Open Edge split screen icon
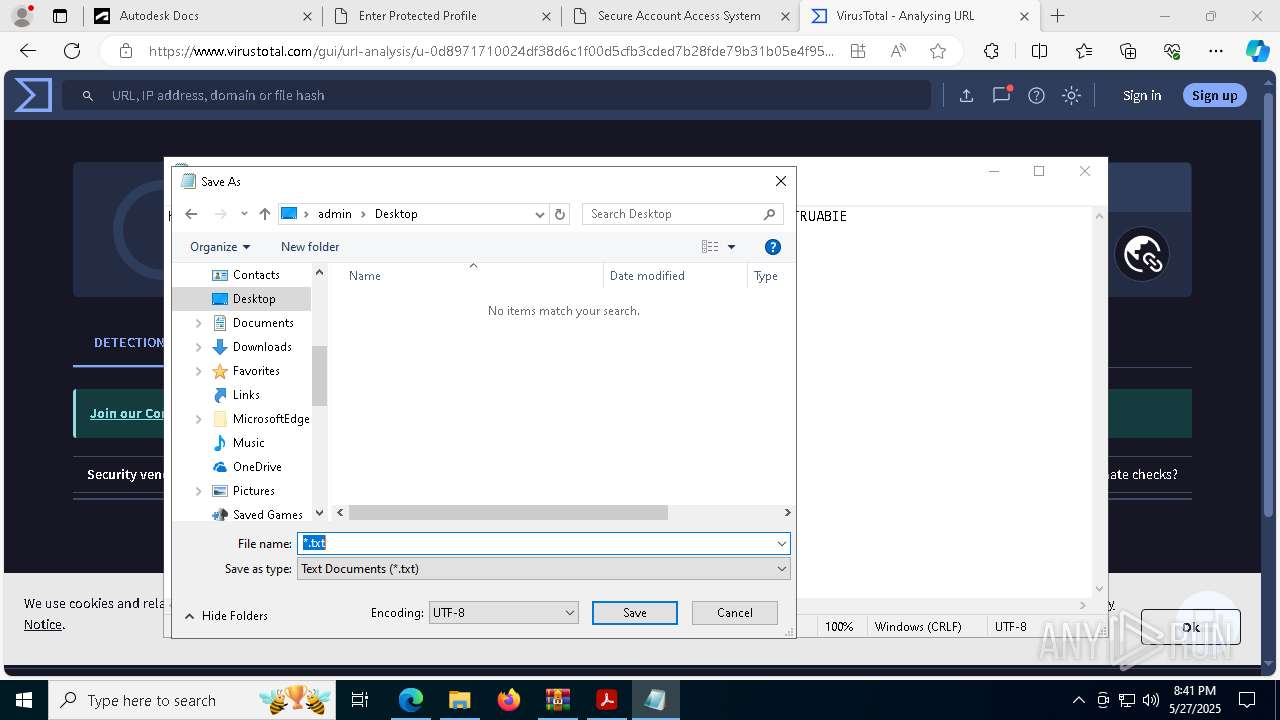 (1039, 51)
